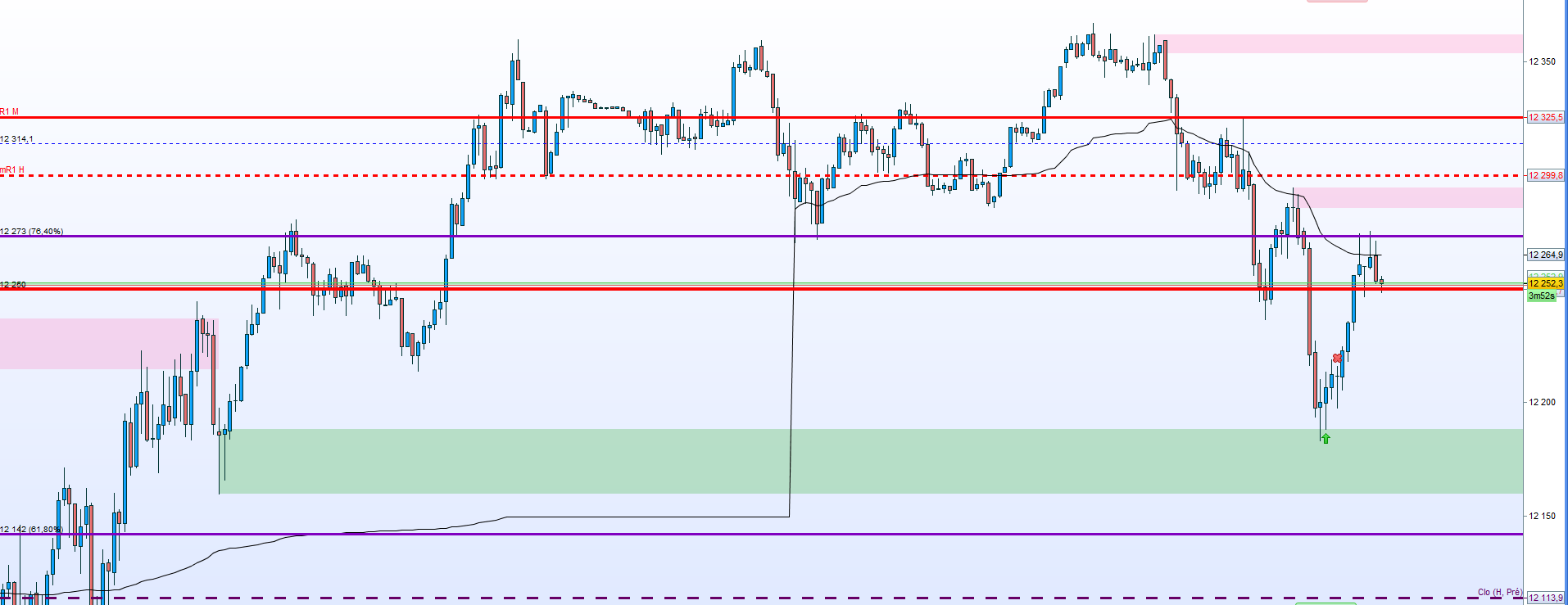Click the 12 200 price scale value
The height and width of the screenshot is (605, 1568).
(x=1542, y=402)
